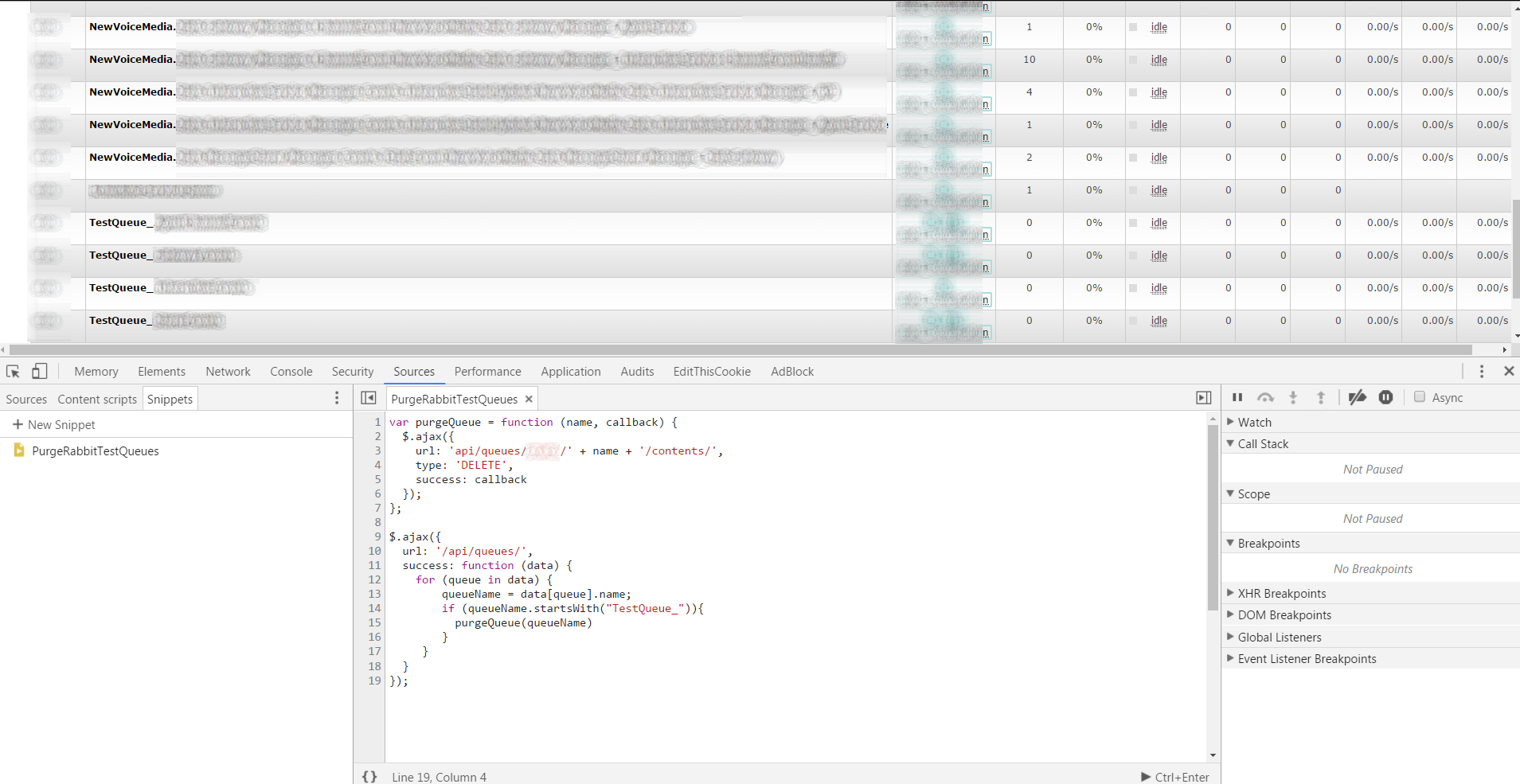This screenshot has width=1520, height=784.
Task: Hide the debugger sidebar panel
Action: (x=1203, y=398)
